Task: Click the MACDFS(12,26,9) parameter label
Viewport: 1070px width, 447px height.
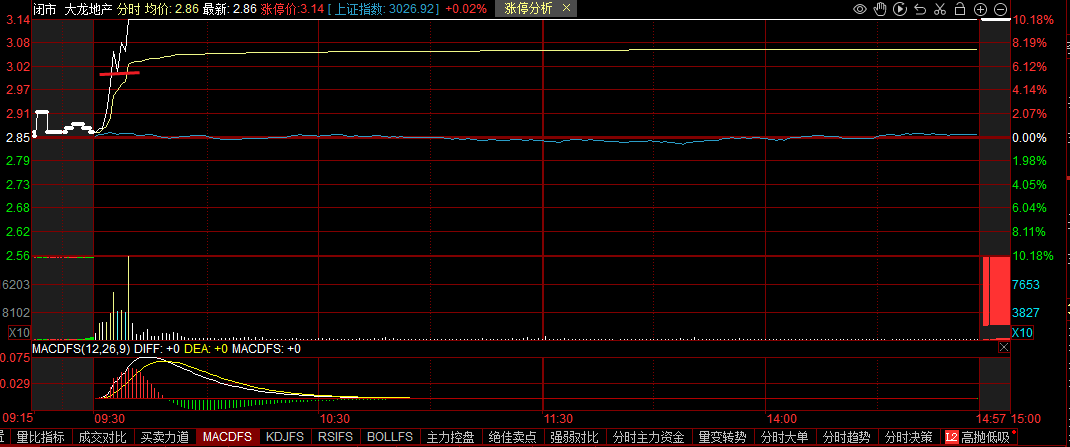Action: point(81,349)
